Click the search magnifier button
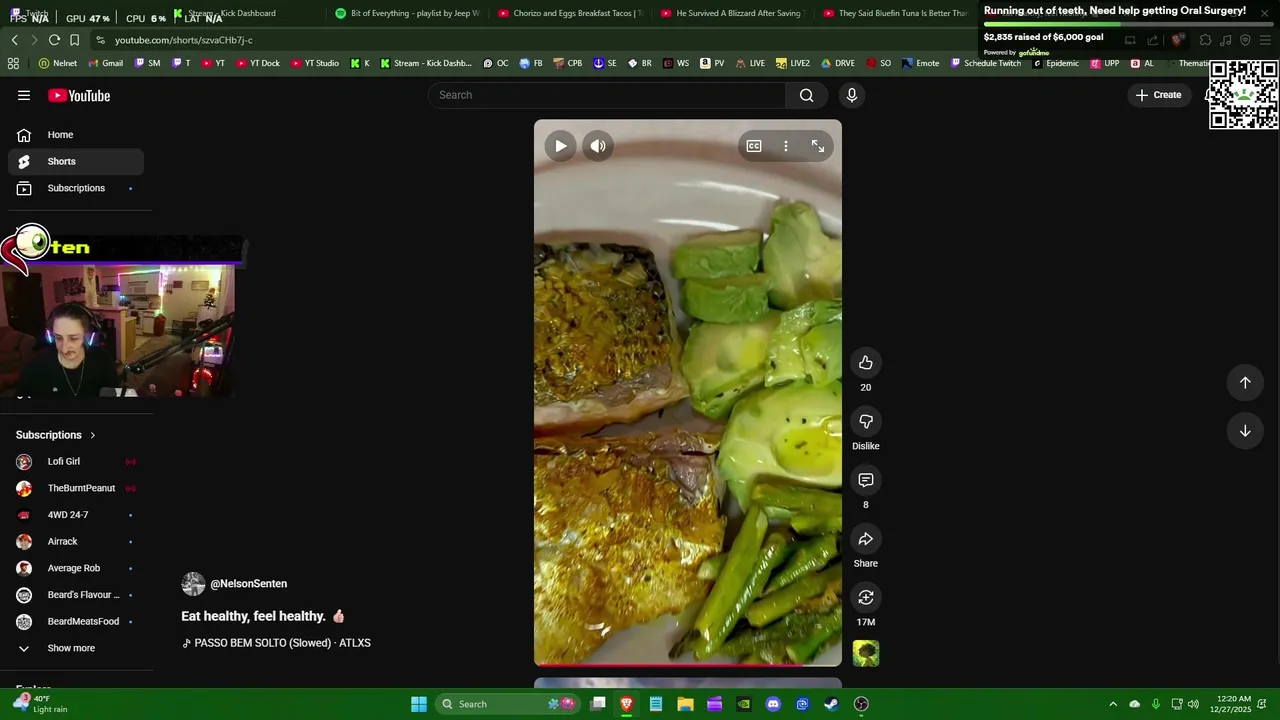Screen dimensions: 1280x720 (x=807, y=95)
